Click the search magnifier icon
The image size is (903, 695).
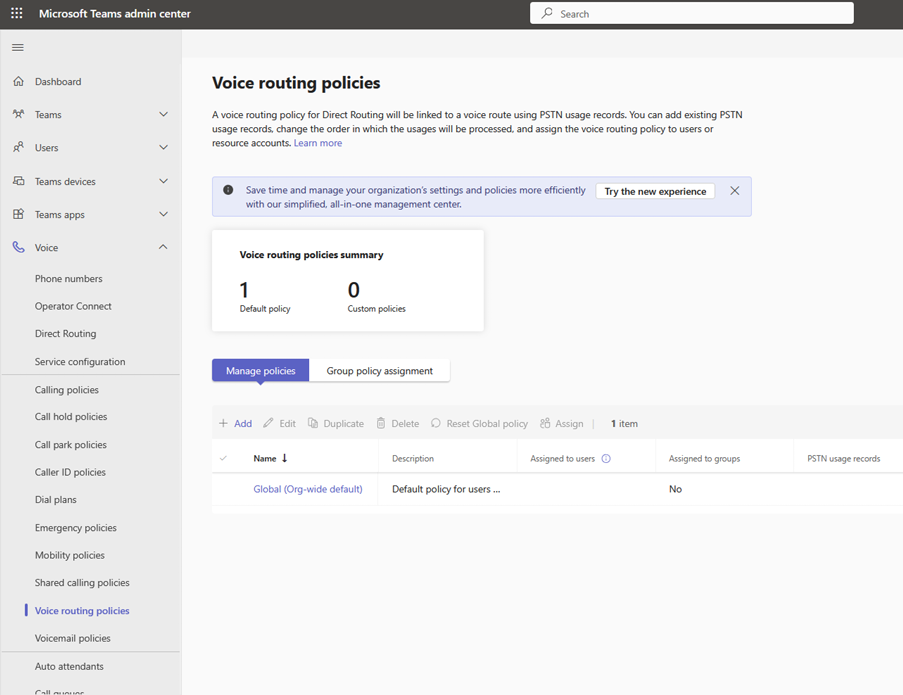547,13
